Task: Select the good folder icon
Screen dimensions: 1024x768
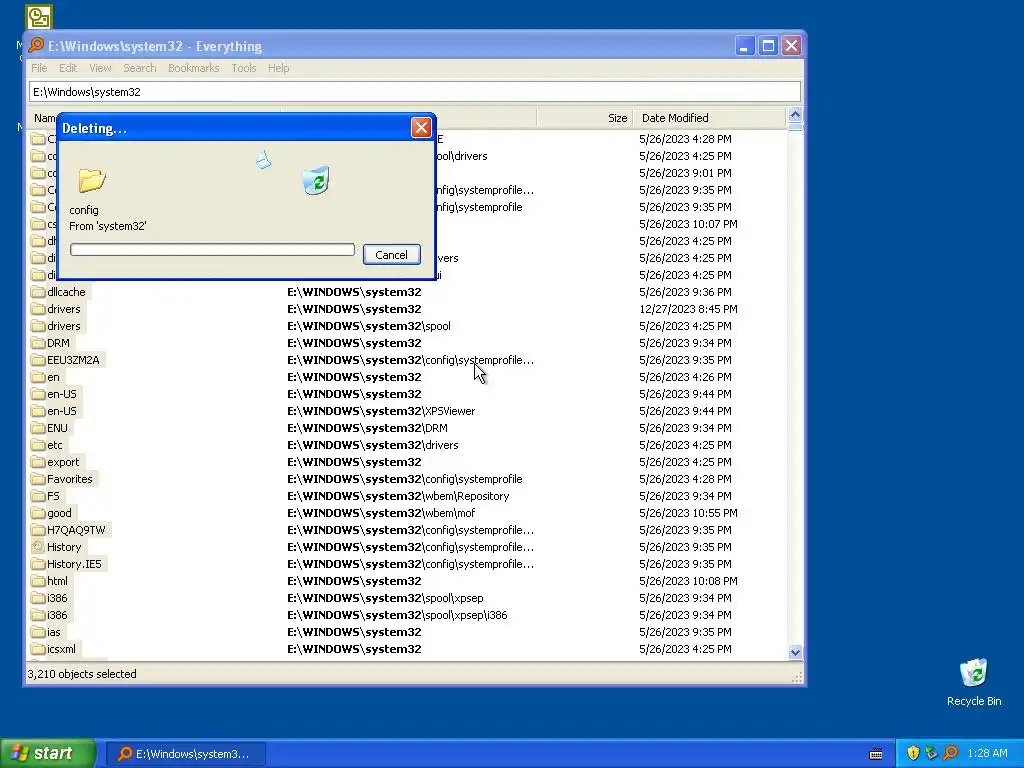Action: point(38,513)
